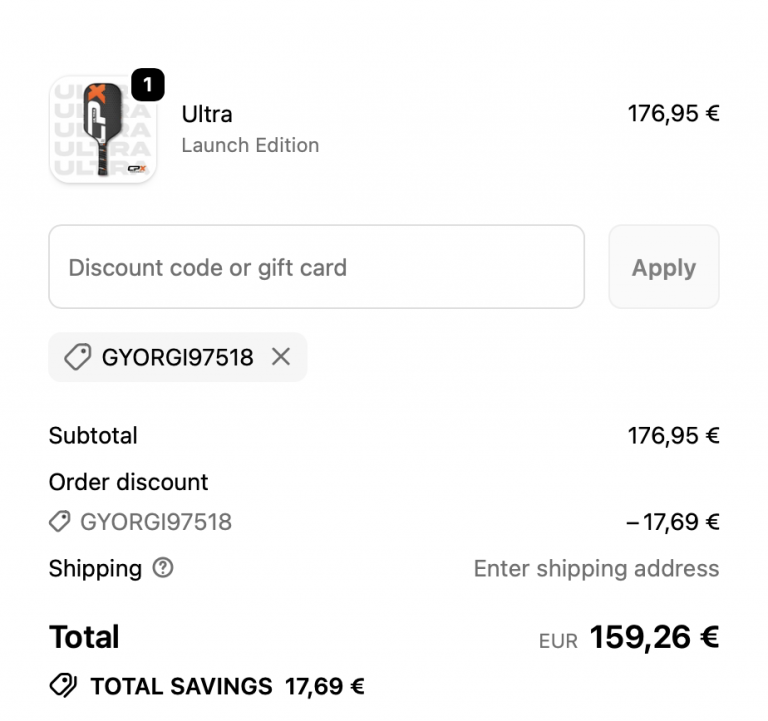The height and width of the screenshot is (721, 768).
Task: Click the total amount 159,26 €
Action: (x=654, y=637)
